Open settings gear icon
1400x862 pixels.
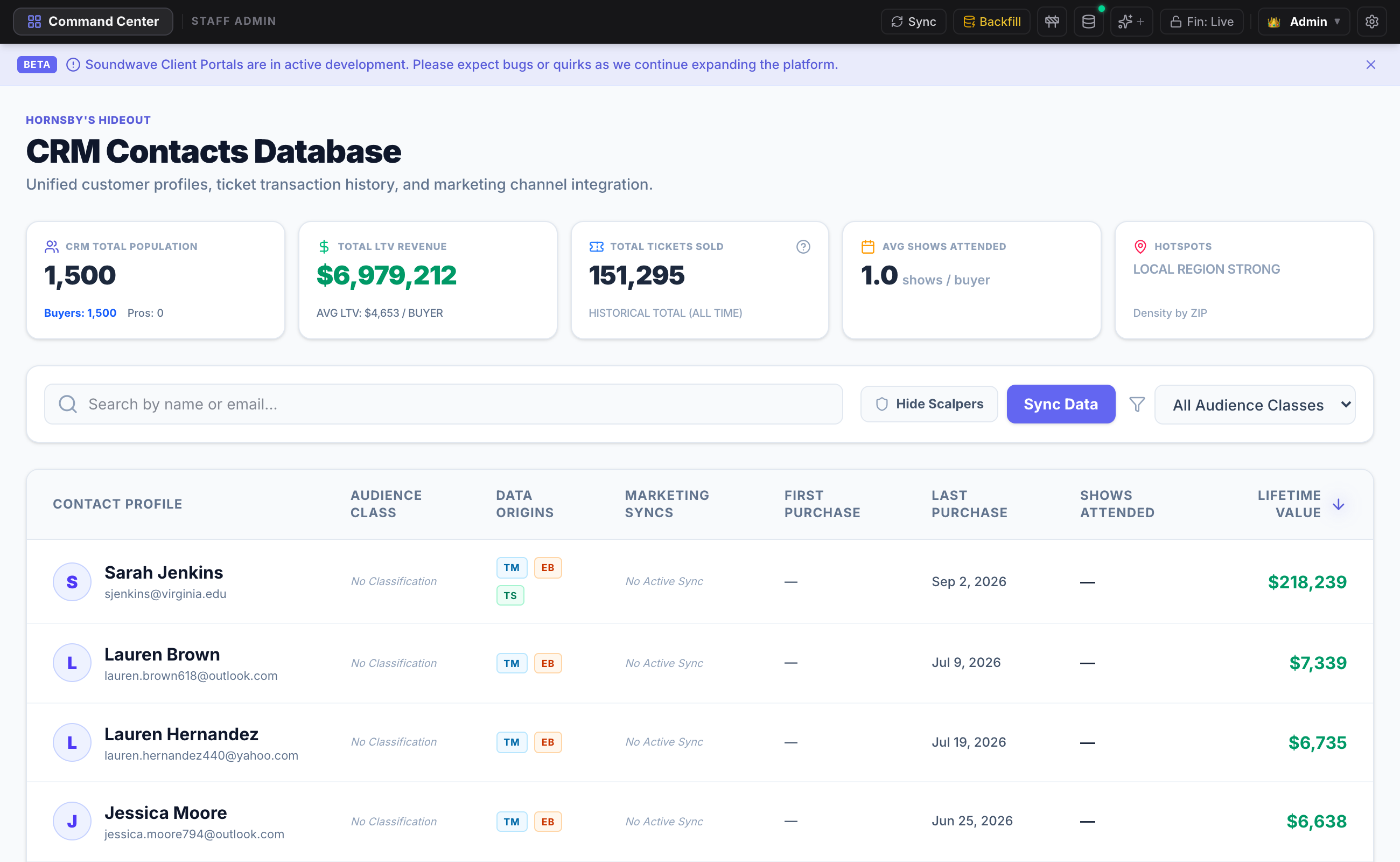[1371, 22]
